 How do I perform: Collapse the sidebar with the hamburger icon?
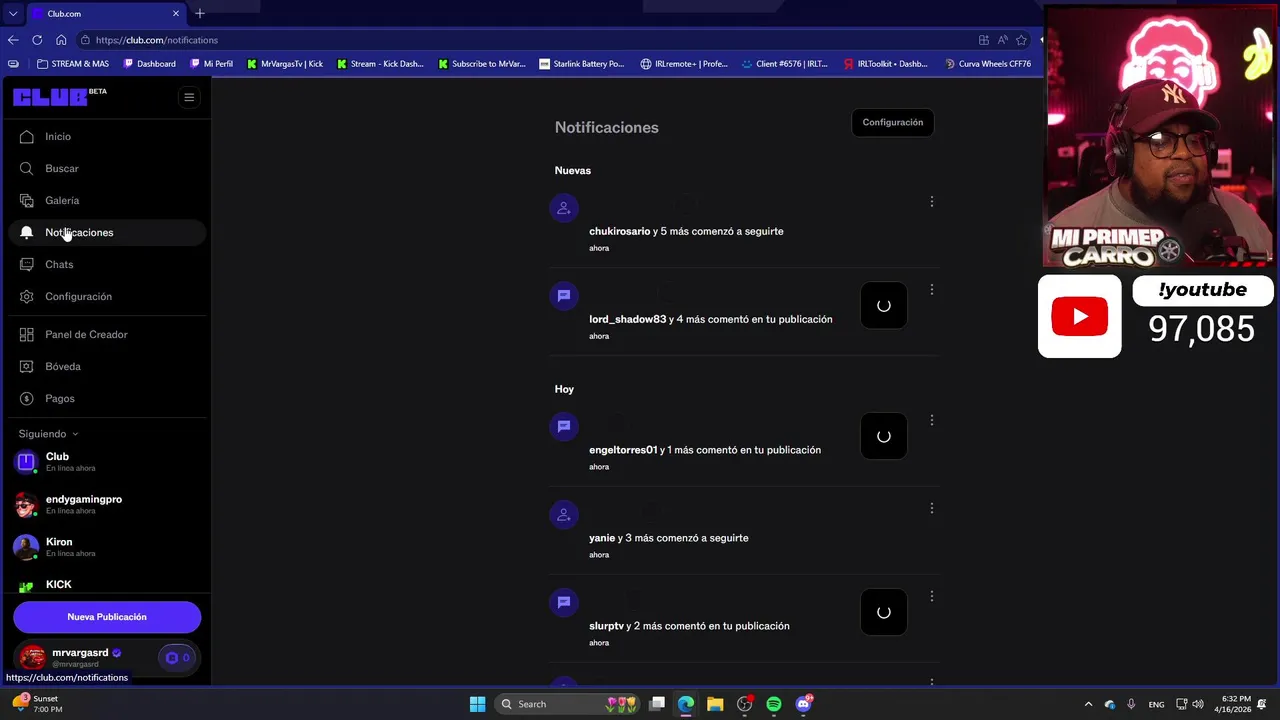coord(189,97)
